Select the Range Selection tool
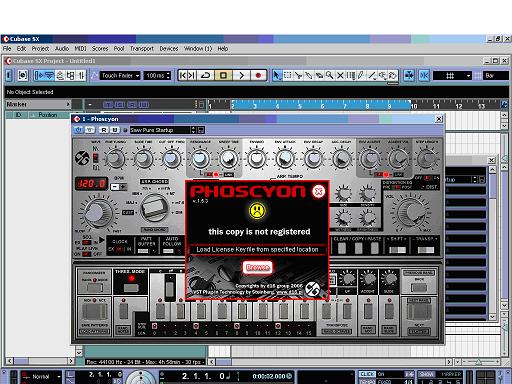This screenshot has width=512, height=384. click(287, 76)
